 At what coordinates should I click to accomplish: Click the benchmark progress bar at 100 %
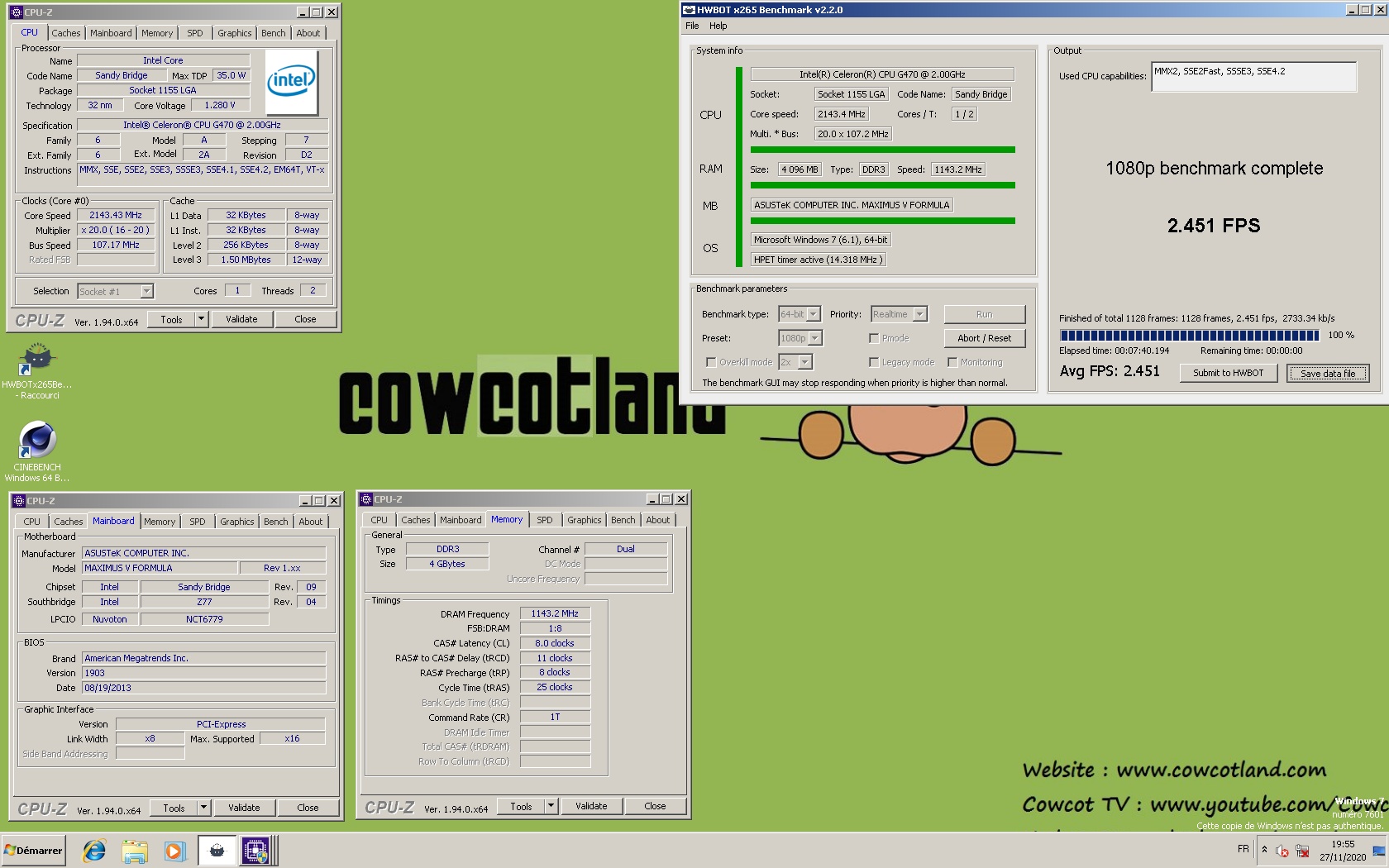1190,335
